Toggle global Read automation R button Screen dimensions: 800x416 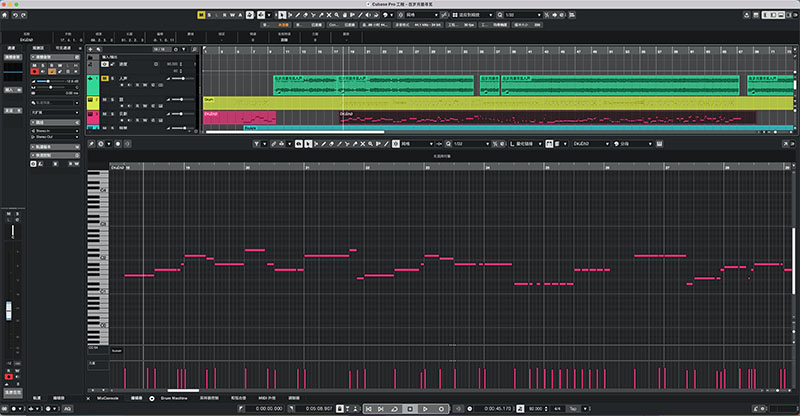(225, 15)
